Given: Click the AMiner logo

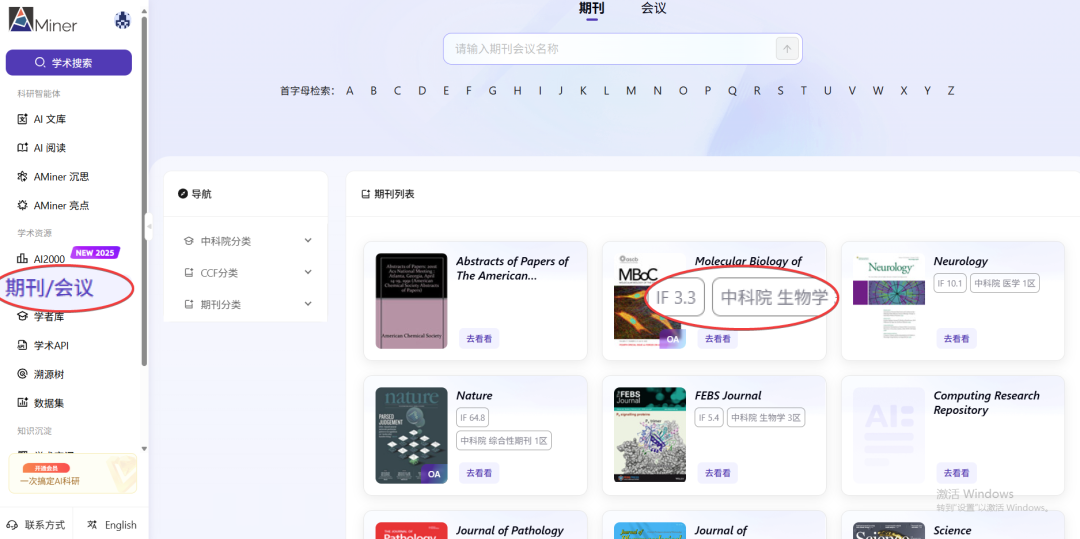Looking at the screenshot, I should tap(43, 20).
